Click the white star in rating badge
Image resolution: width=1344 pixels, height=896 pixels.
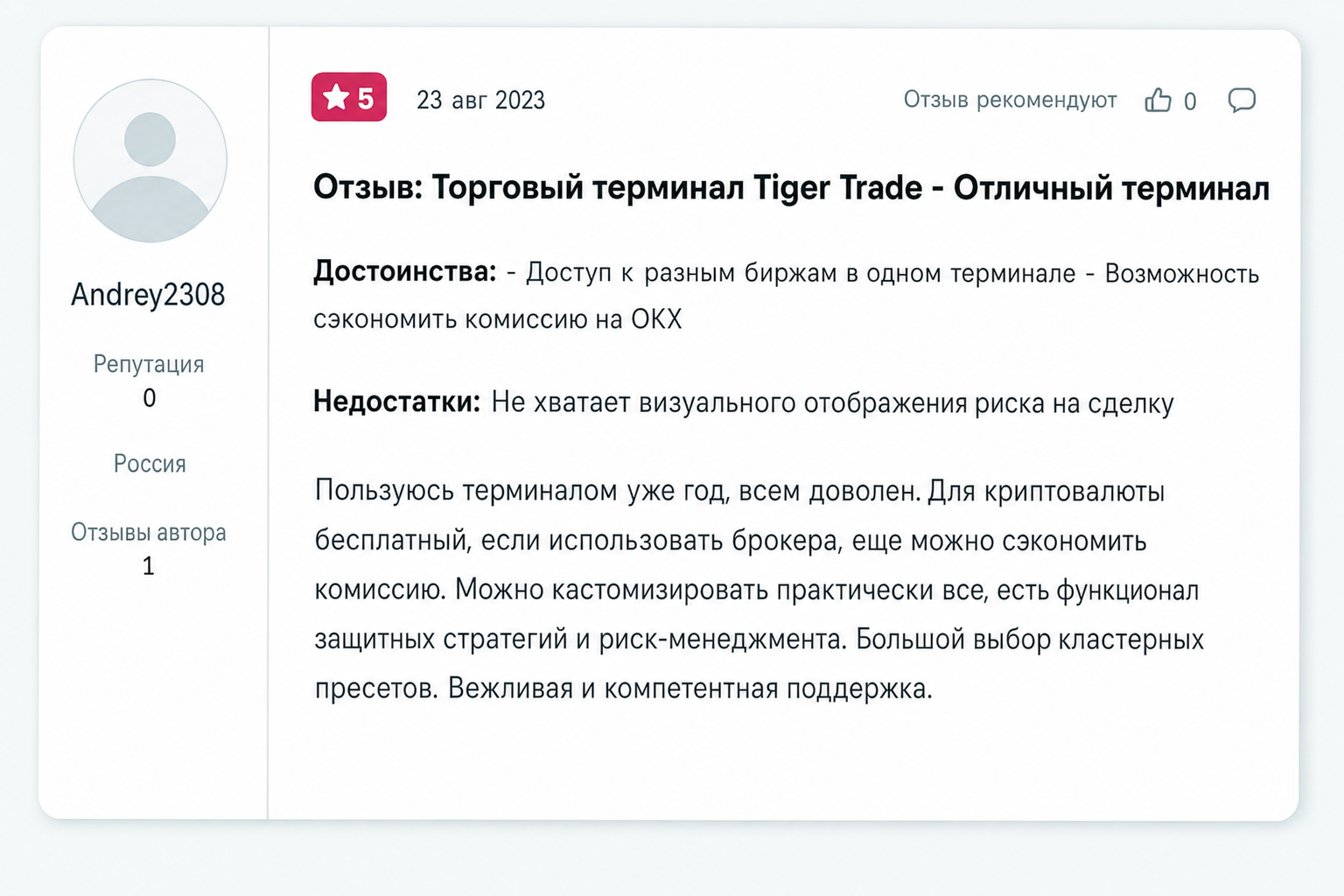336,97
